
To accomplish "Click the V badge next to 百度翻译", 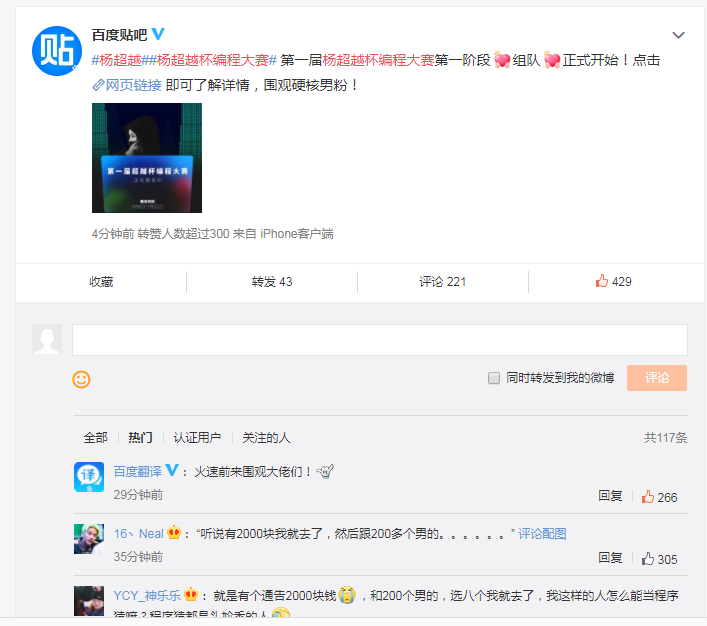I will 172,470.
